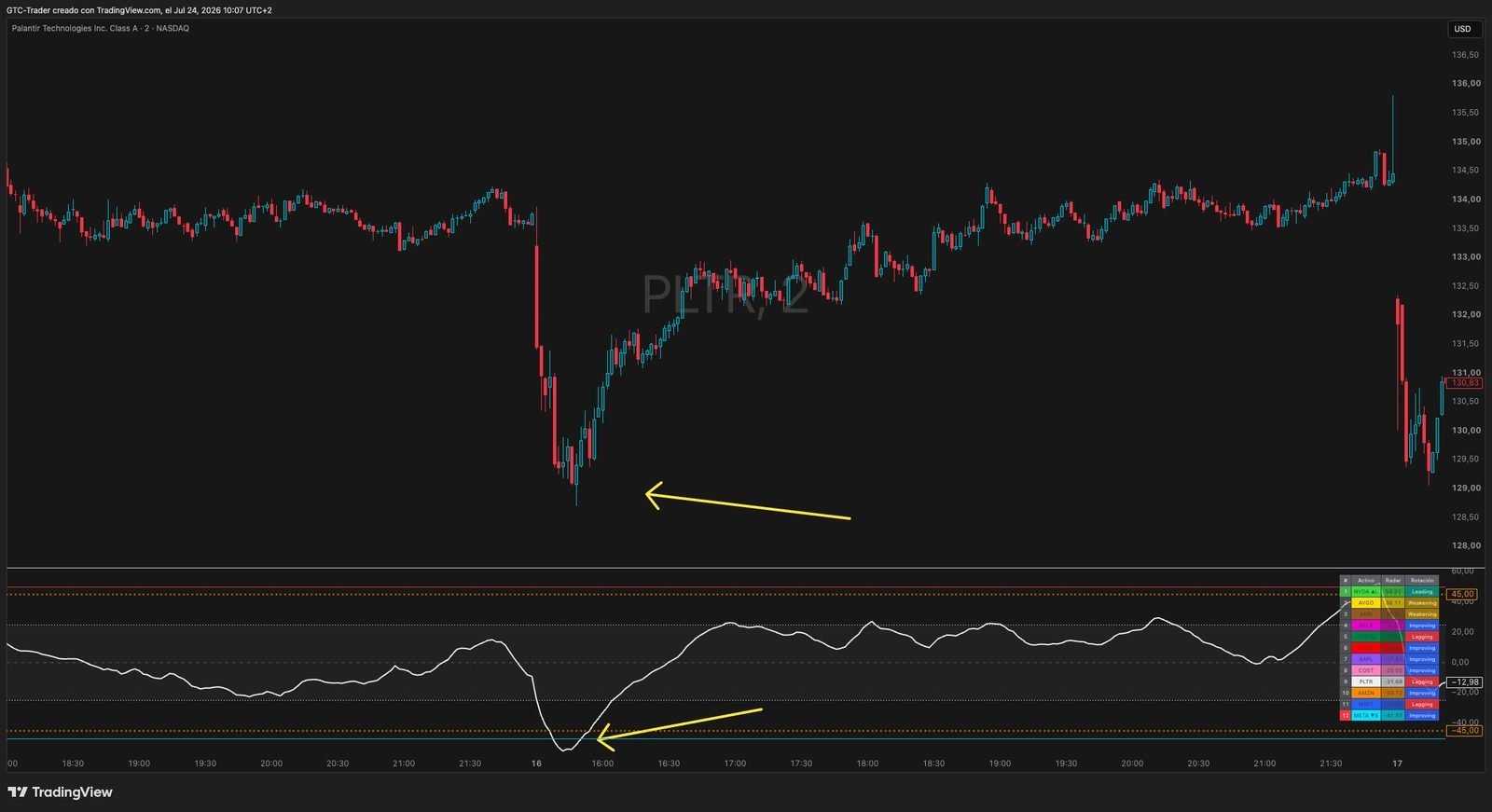
Task: Click the Improving rotation cell for META
Action: [x=1422, y=715]
